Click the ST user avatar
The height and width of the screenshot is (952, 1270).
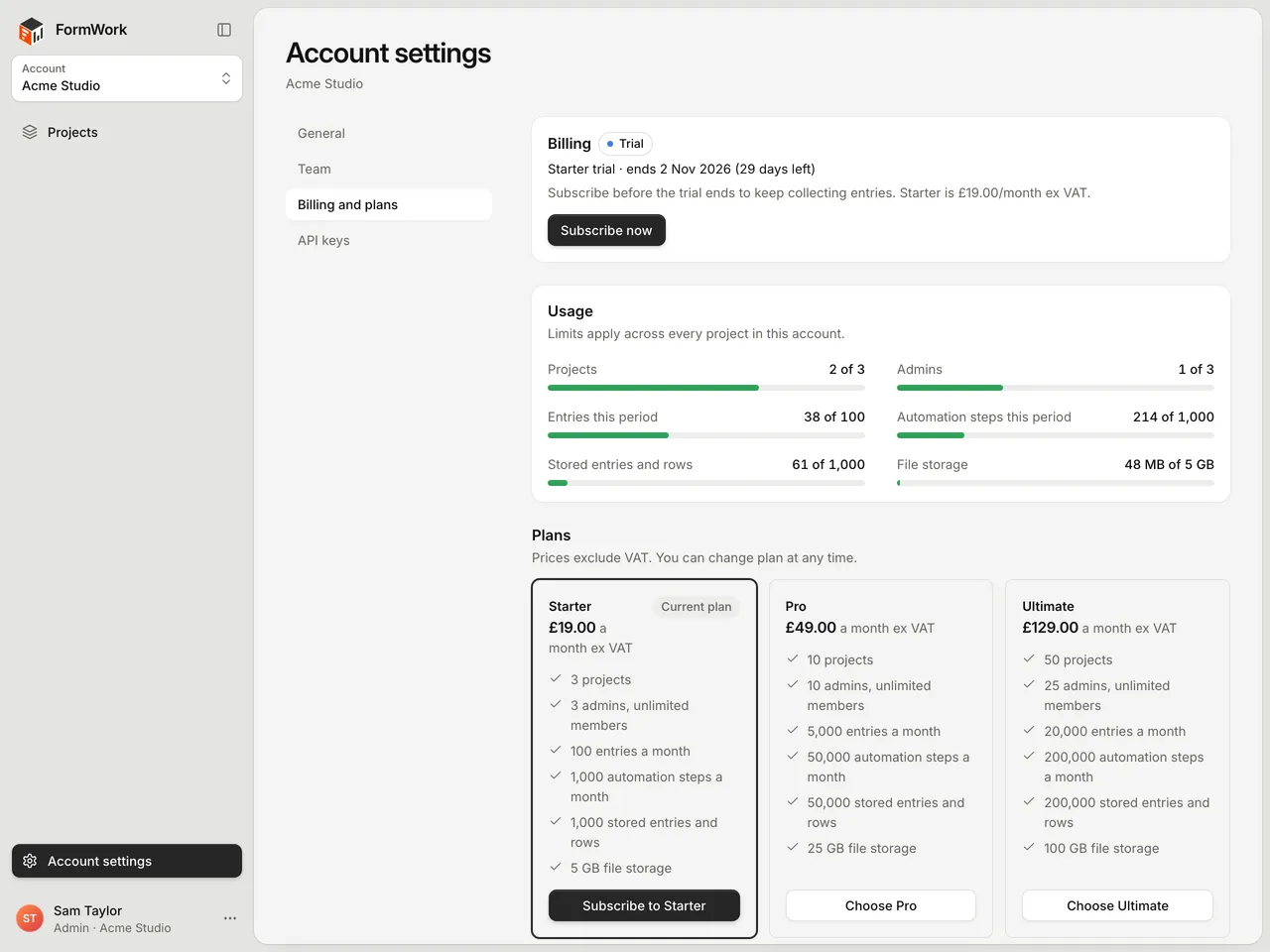coord(30,918)
